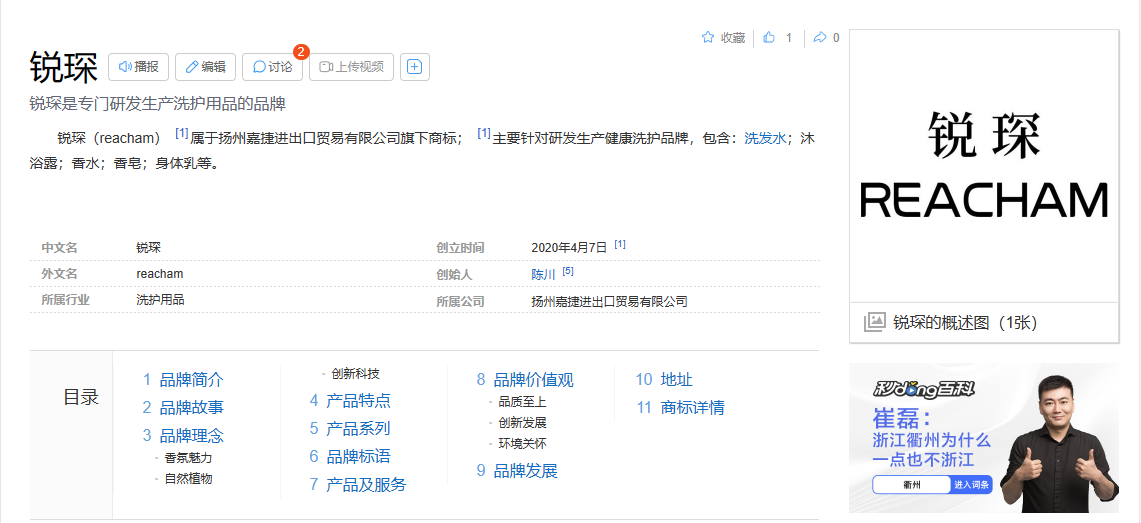Click the 目录 contents heading

click(81, 397)
